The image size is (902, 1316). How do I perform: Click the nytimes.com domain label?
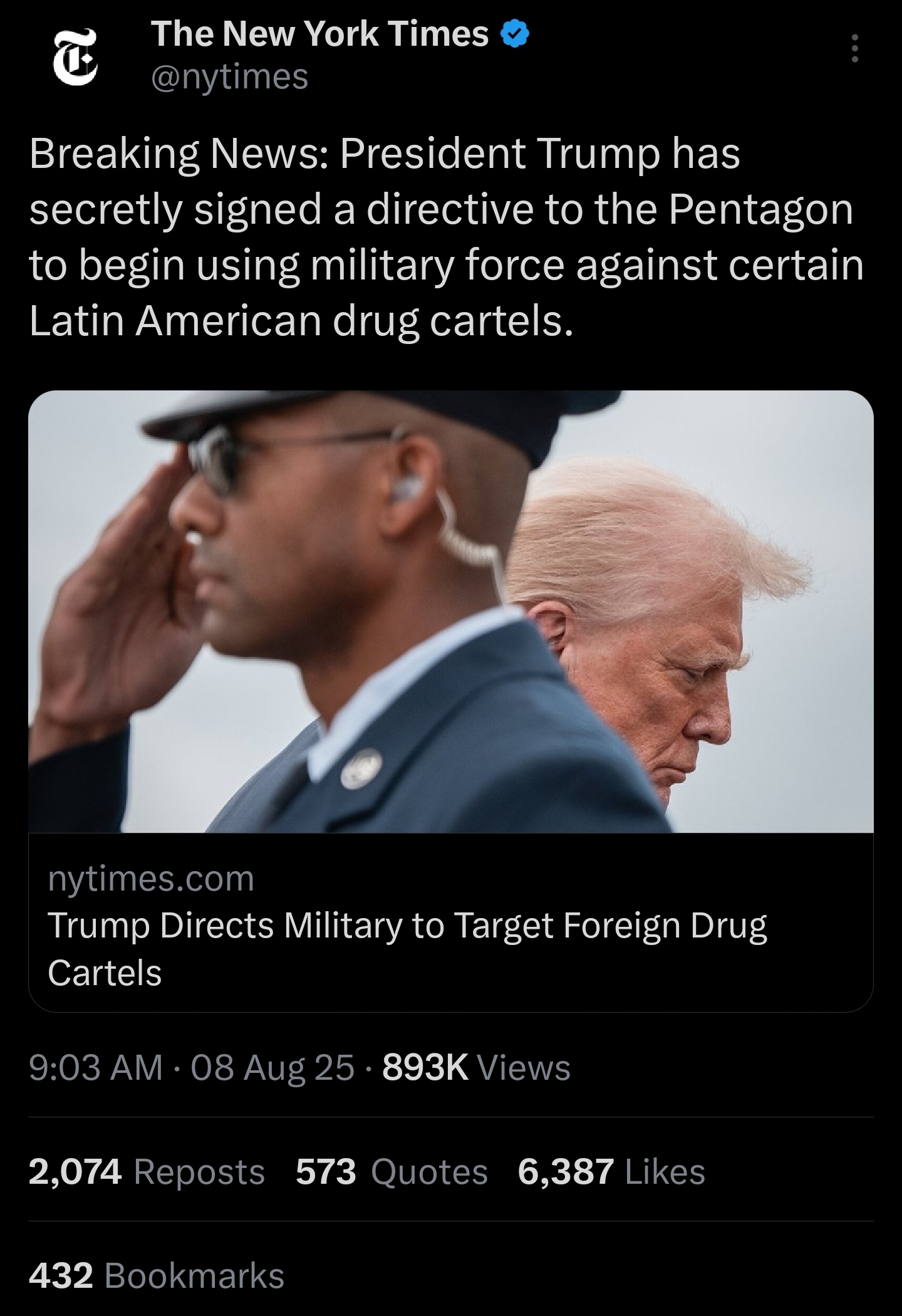click(151, 878)
